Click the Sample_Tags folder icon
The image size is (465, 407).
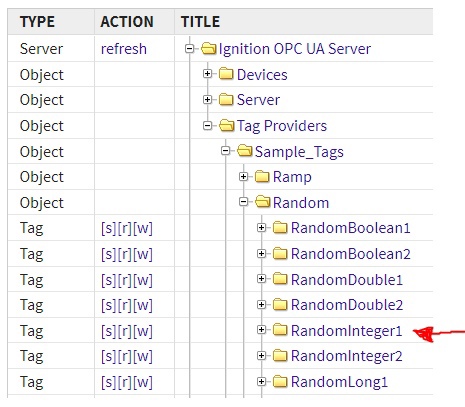(245, 151)
